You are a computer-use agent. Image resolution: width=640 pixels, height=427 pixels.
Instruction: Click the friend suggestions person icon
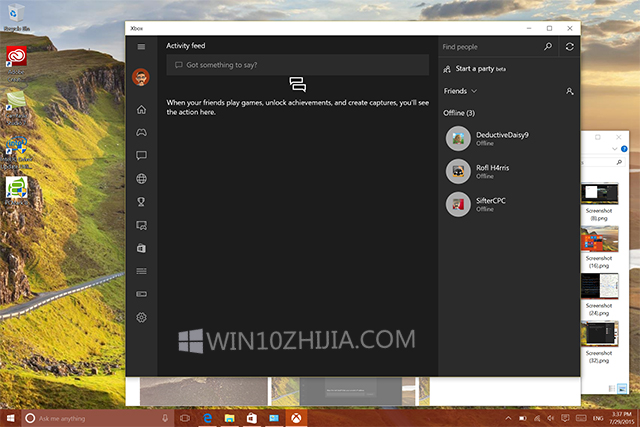[x=569, y=91]
